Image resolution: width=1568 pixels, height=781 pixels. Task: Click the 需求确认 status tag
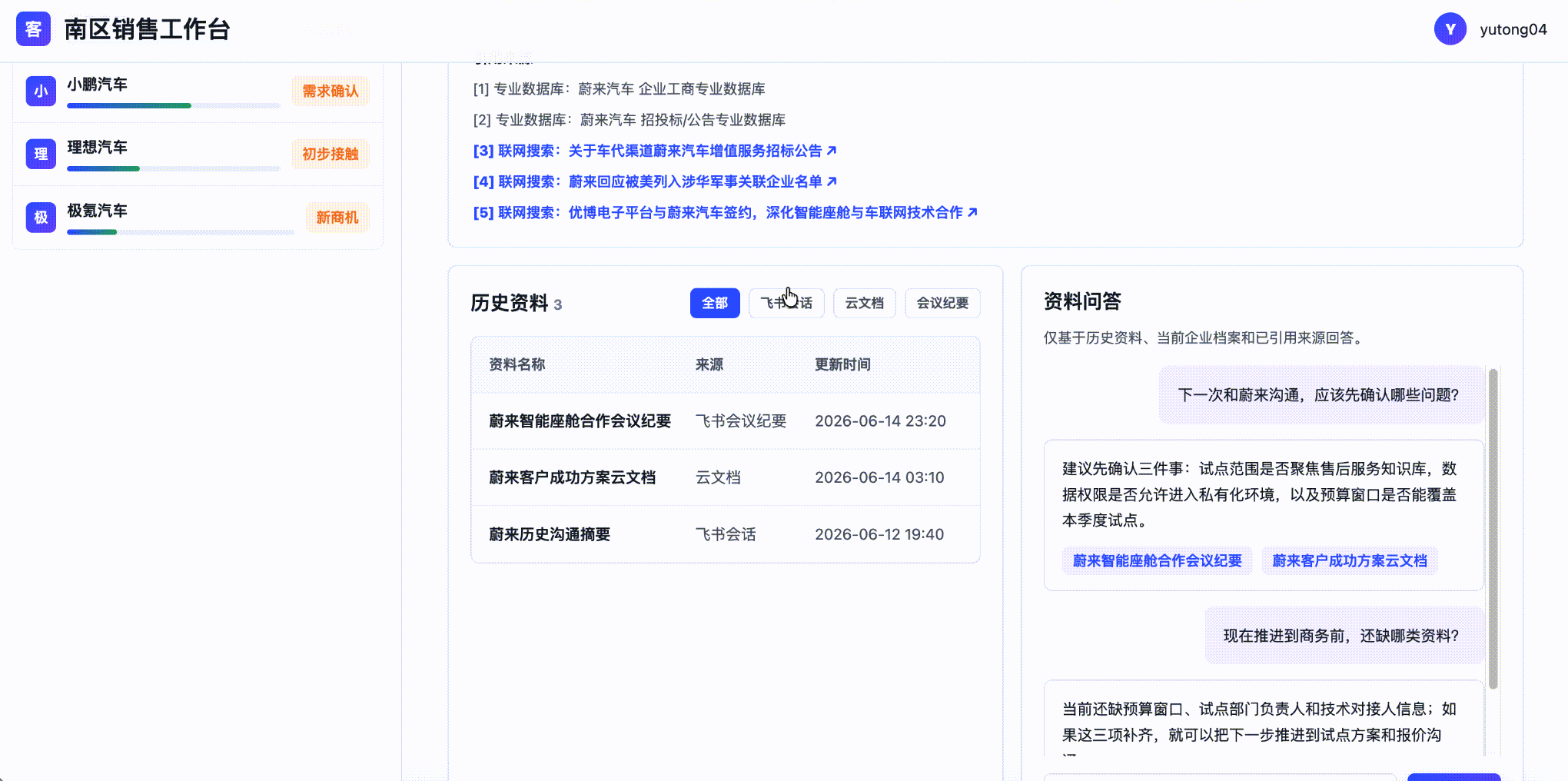click(331, 91)
